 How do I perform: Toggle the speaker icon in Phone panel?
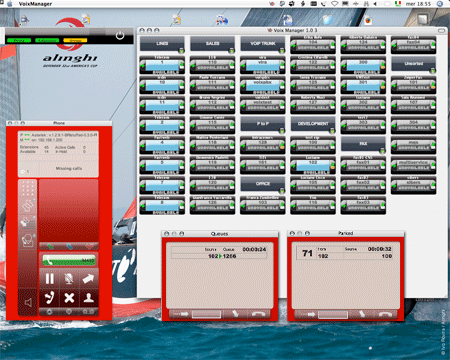pyautogui.click(x=28, y=302)
